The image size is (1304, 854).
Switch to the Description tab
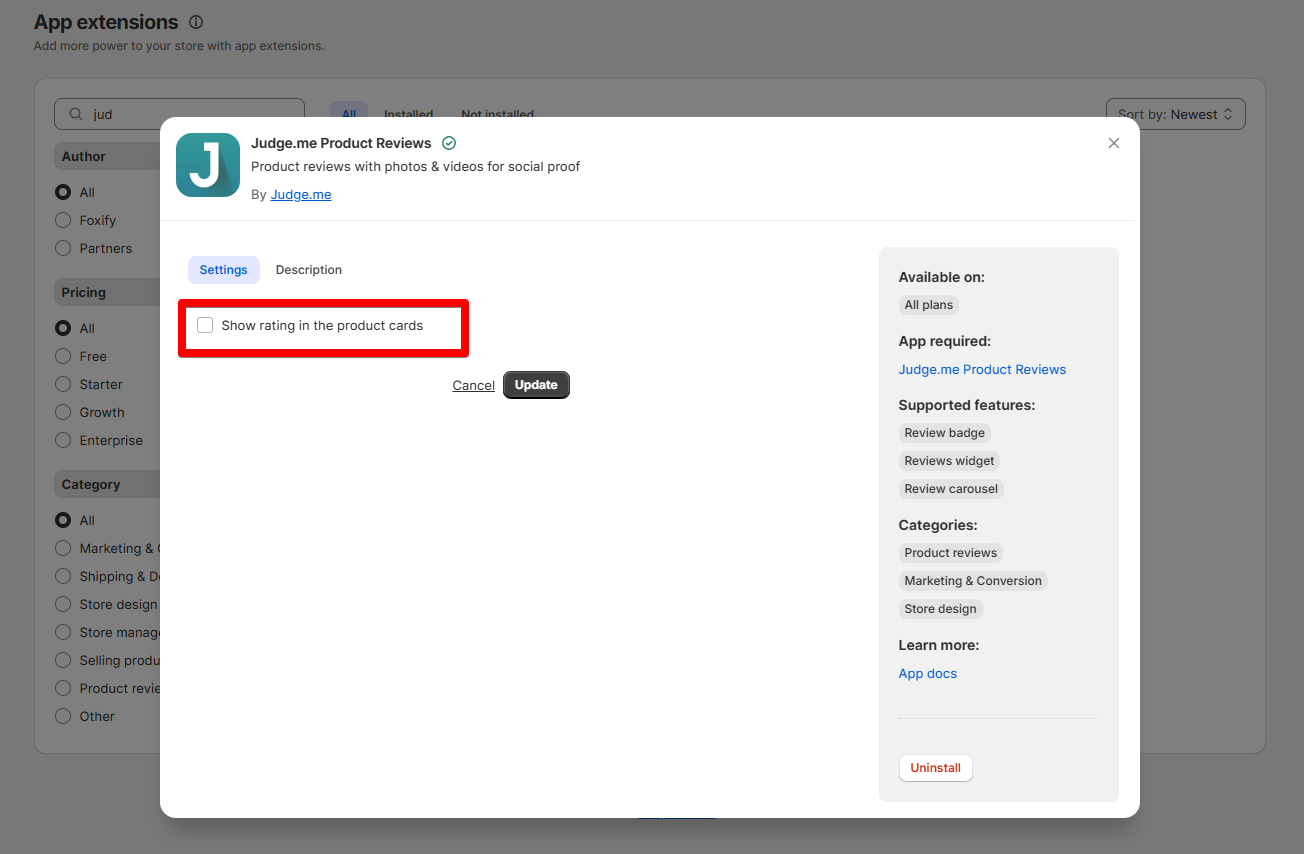pyautogui.click(x=309, y=270)
